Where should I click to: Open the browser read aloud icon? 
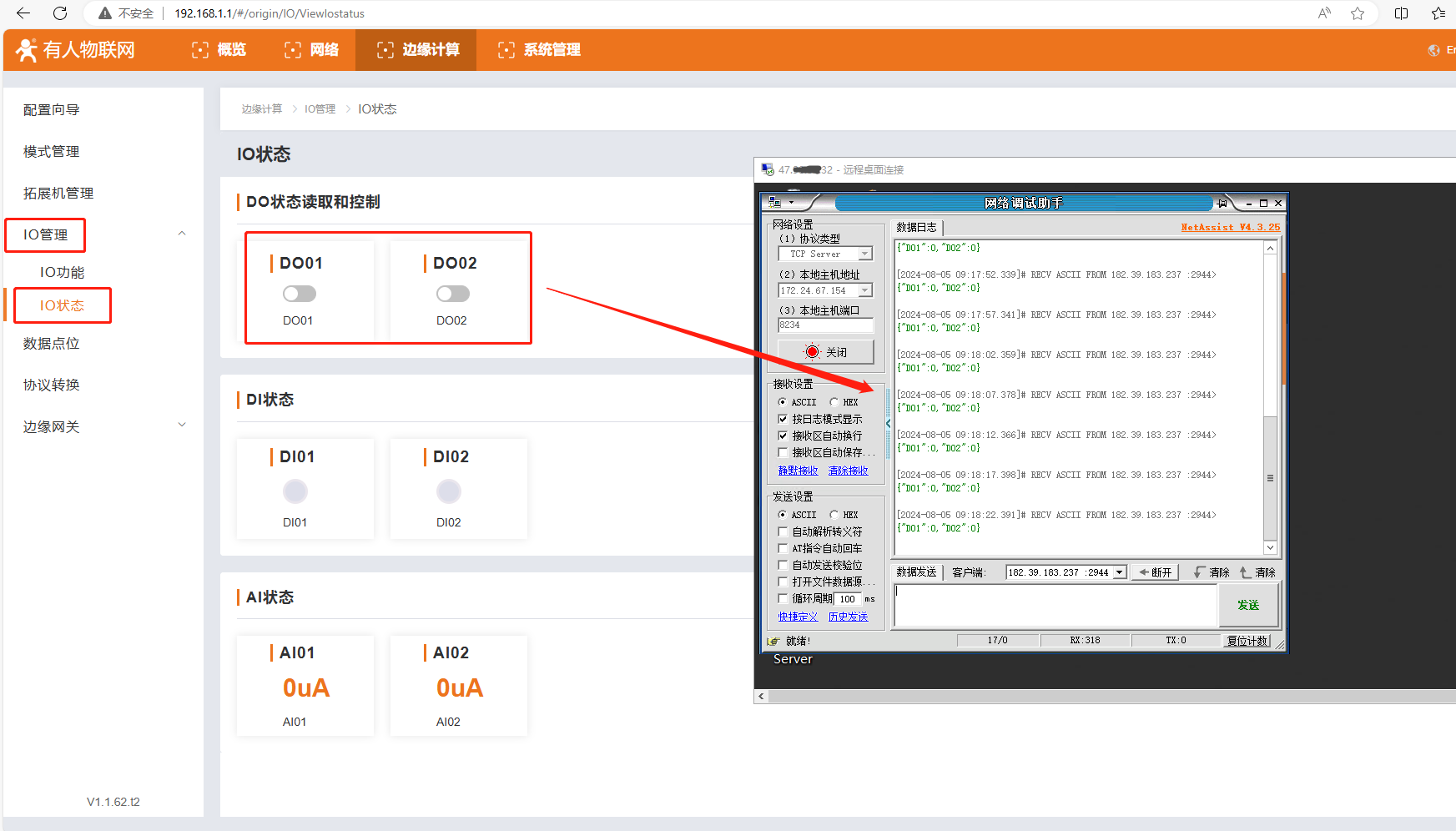tap(1324, 13)
